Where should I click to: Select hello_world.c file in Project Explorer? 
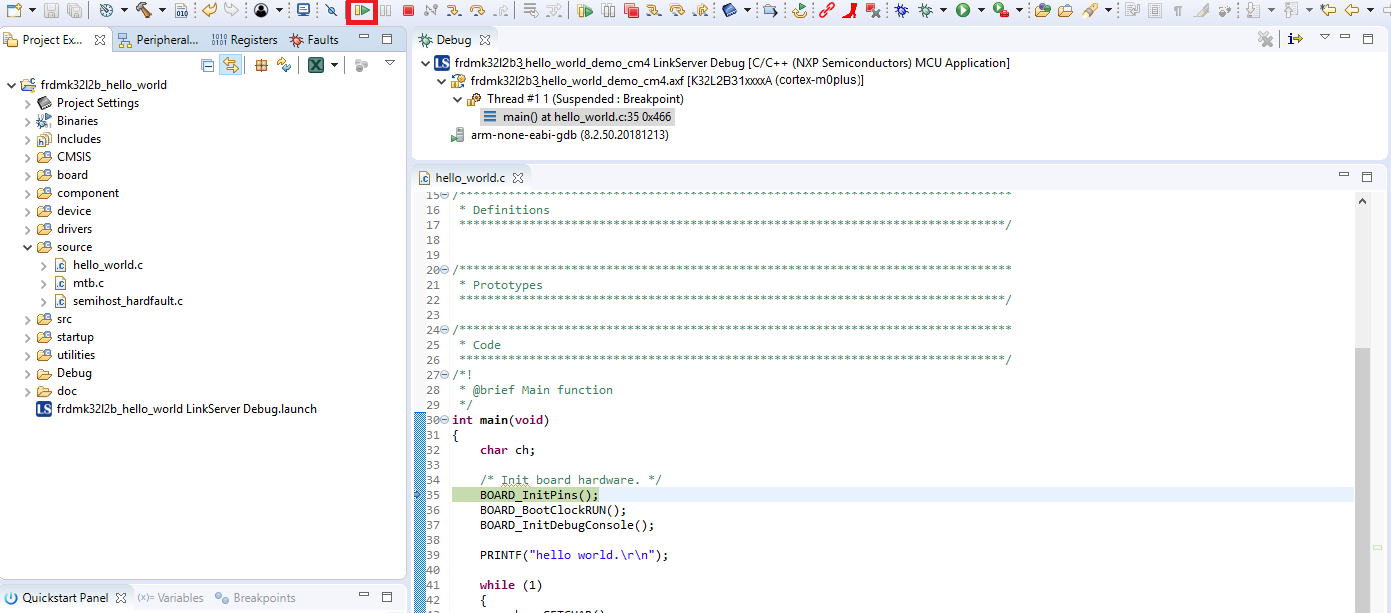107,265
